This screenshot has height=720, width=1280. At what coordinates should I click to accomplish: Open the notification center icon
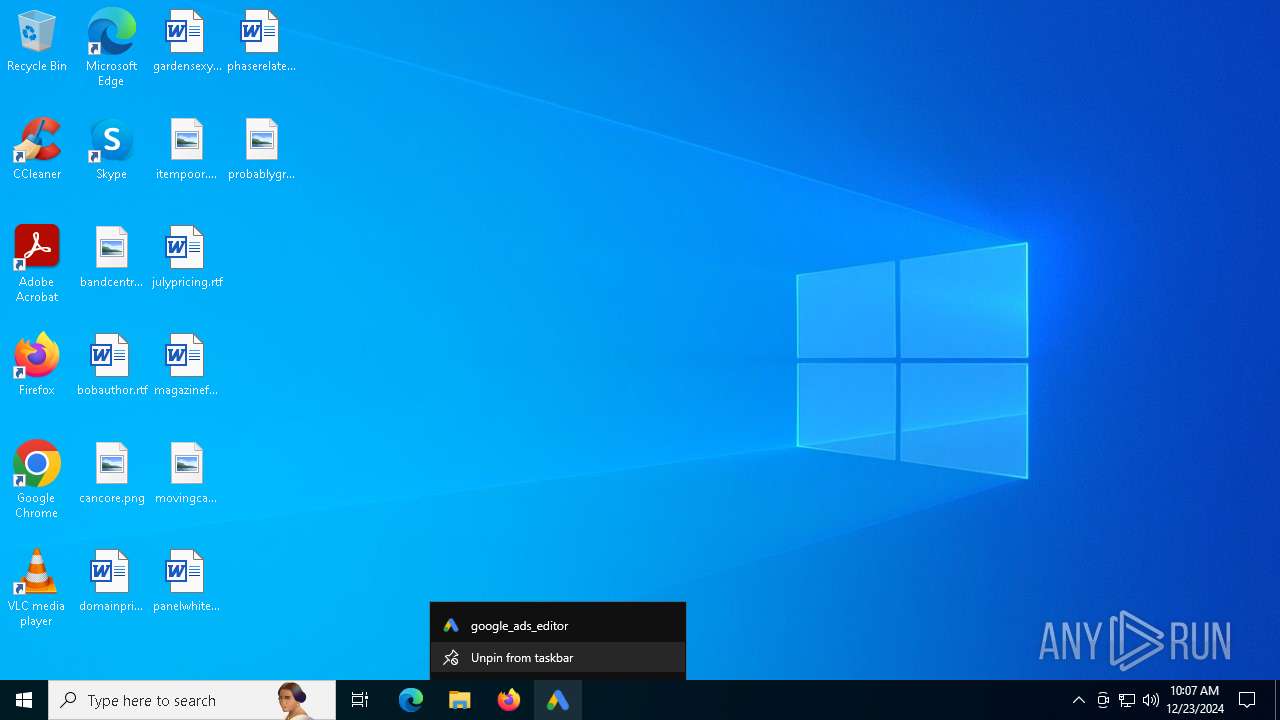(x=1247, y=700)
